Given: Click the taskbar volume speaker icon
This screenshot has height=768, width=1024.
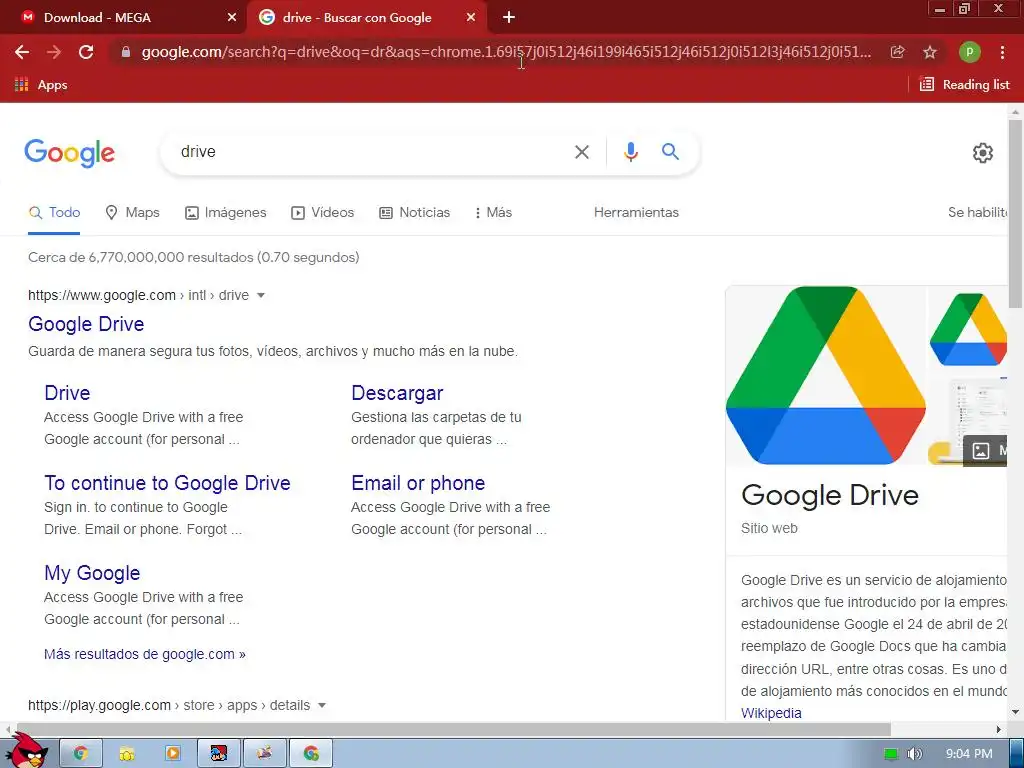Looking at the screenshot, I should (x=914, y=754).
